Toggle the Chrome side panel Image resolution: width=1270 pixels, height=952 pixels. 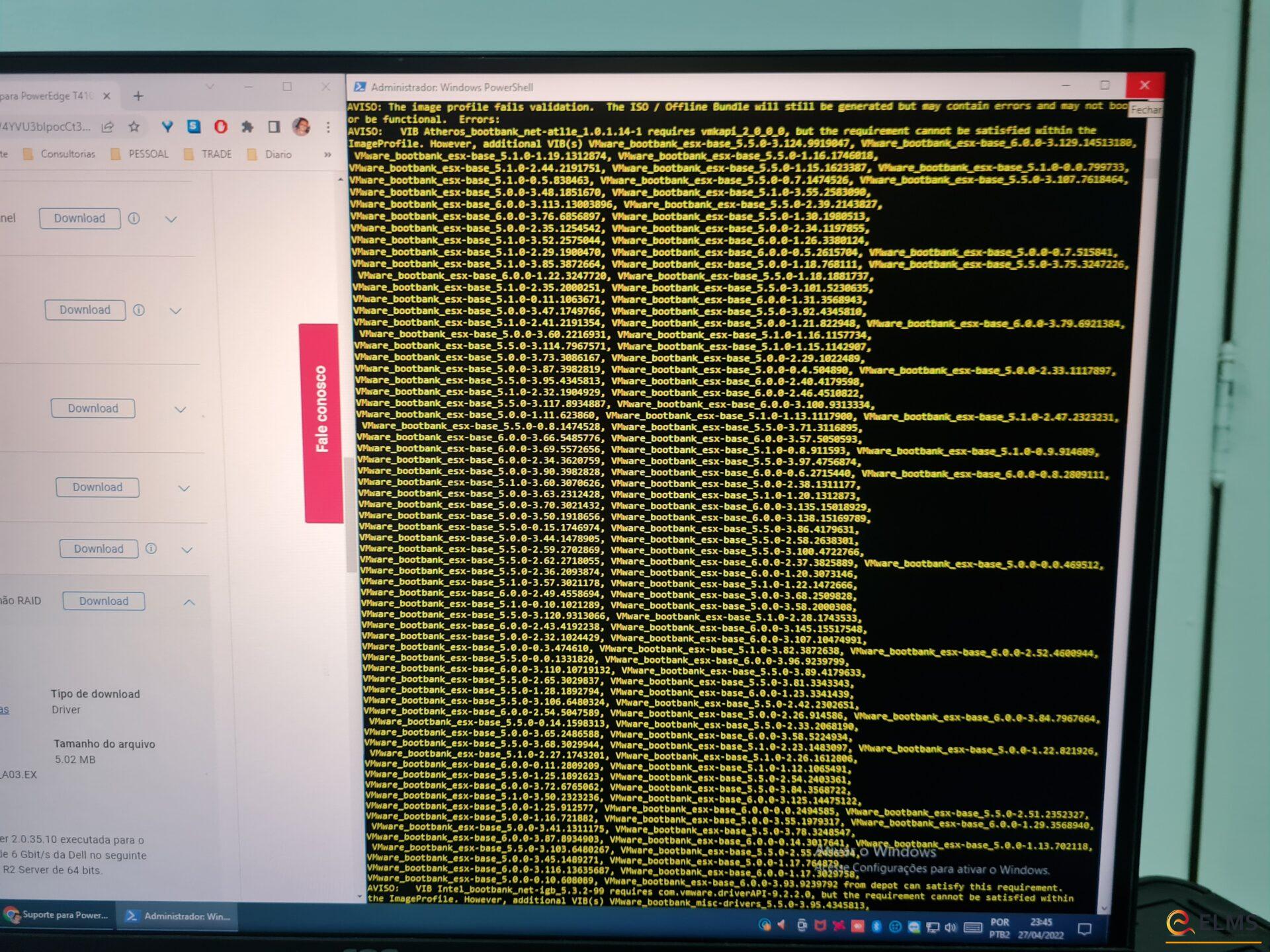tap(273, 126)
